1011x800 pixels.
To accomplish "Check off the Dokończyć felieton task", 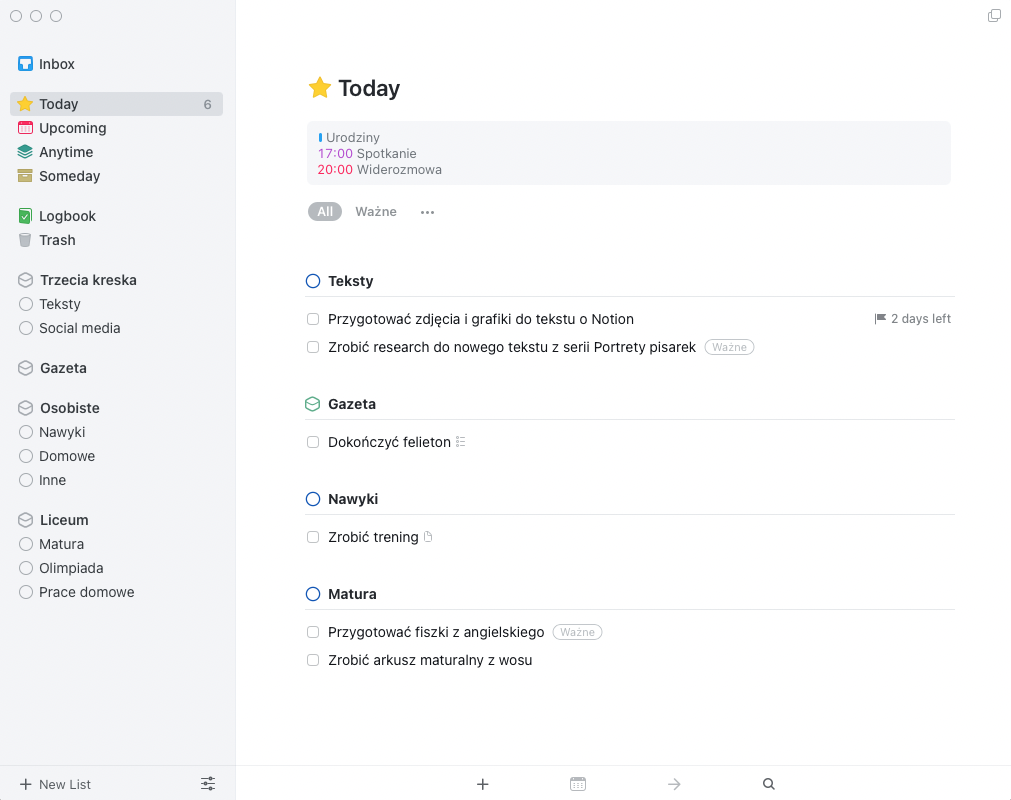I will [313, 442].
